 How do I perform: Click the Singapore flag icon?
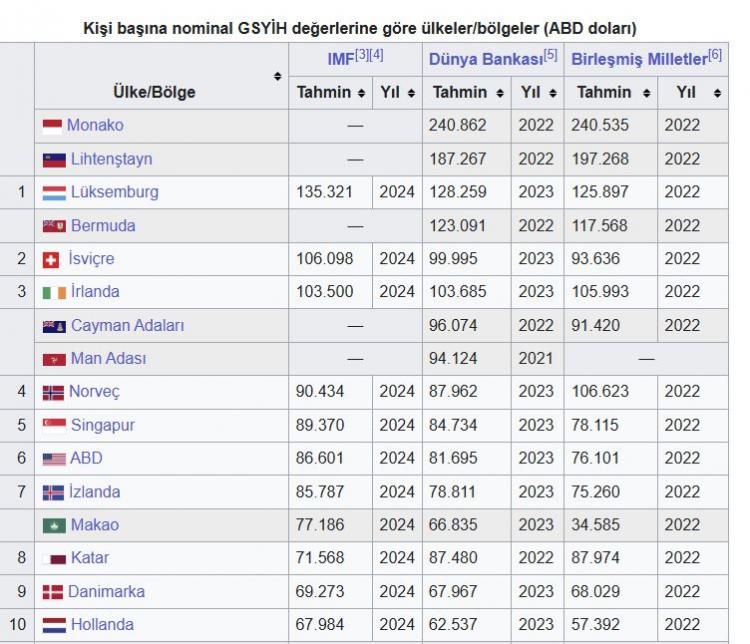pos(54,425)
